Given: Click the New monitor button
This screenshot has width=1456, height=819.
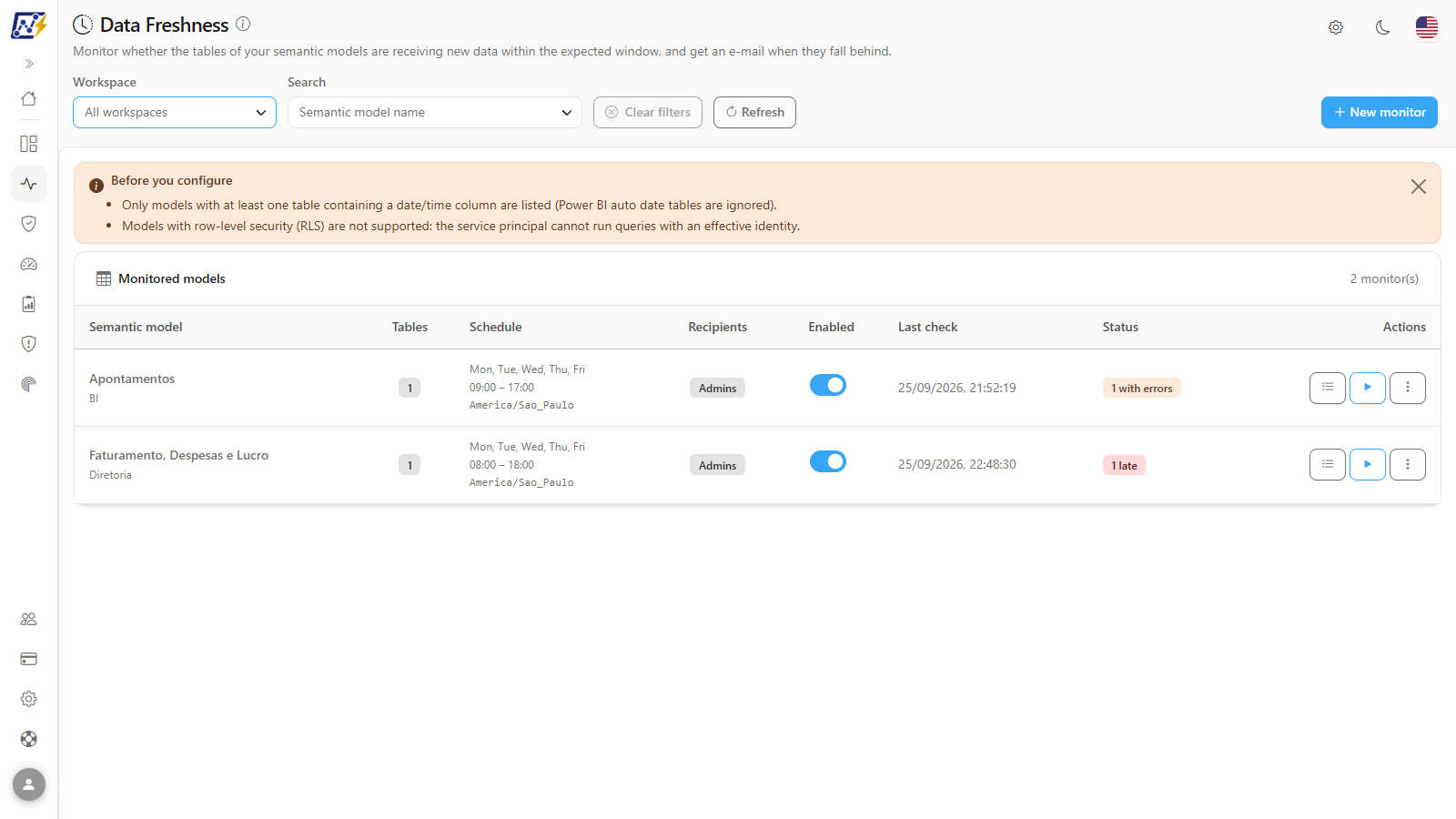Looking at the screenshot, I should [1380, 112].
